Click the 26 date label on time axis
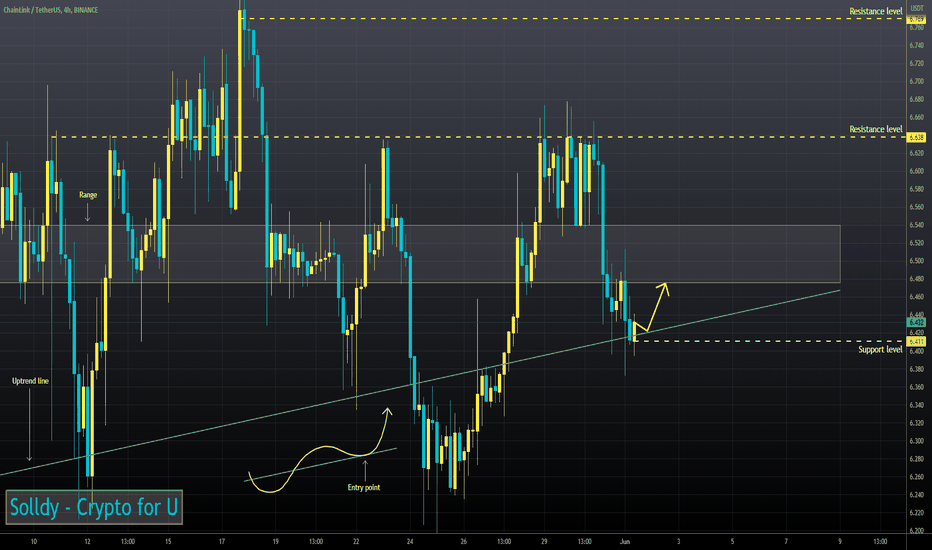932x550 pixels. point(464,542)
